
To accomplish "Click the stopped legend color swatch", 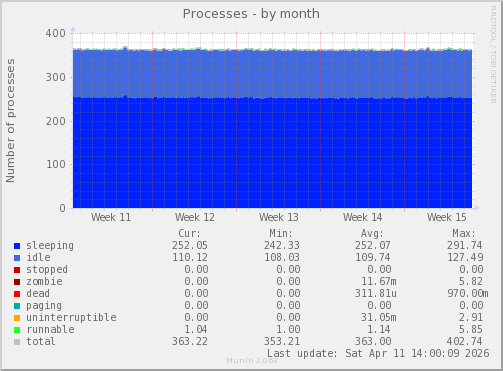I will (17, 270).
